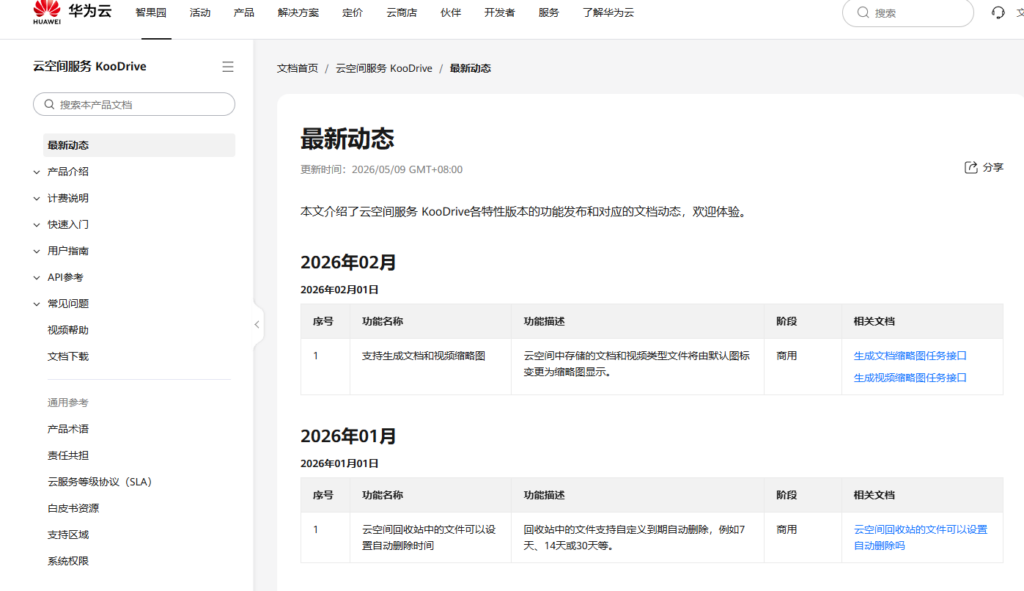Click the share icon next to 分享

click(971, 167)
